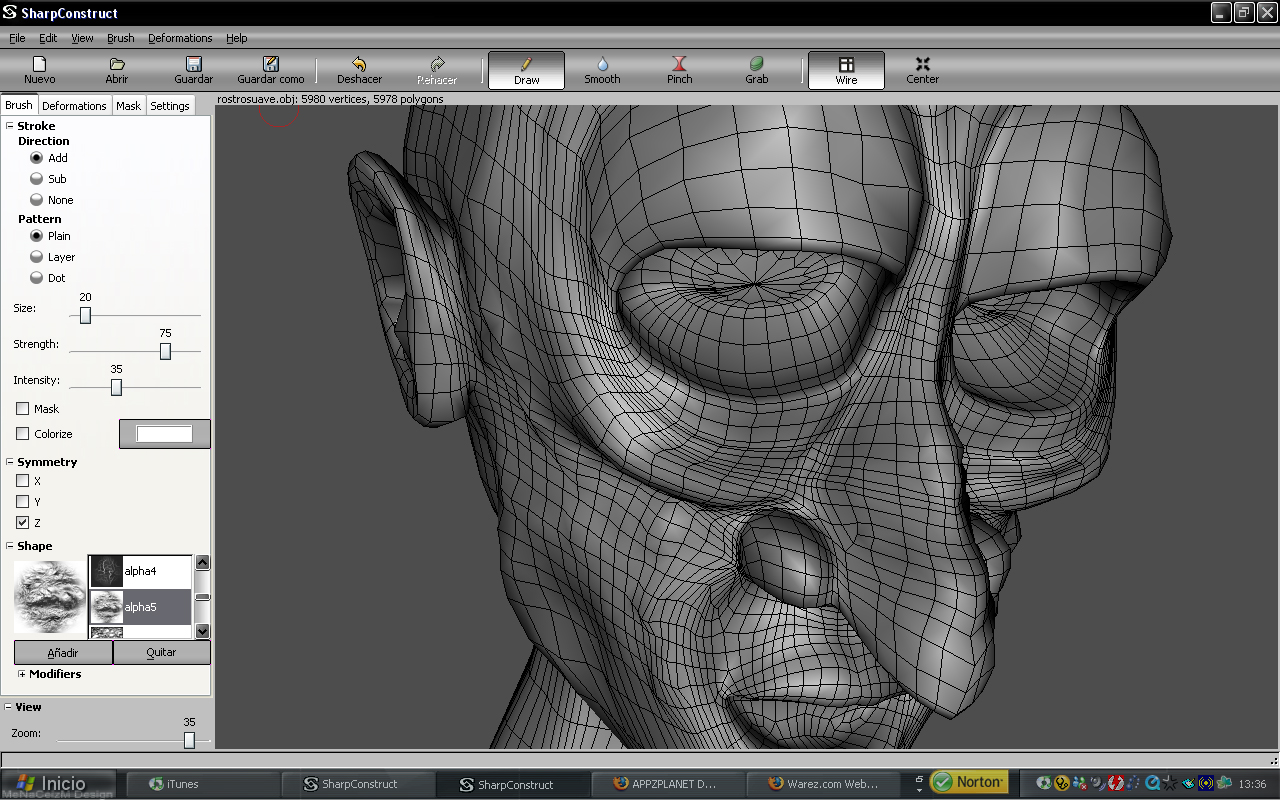This screenshot has height=800, width=1280.
Task: Select the Draw brush tool
Action: [526, 70]
